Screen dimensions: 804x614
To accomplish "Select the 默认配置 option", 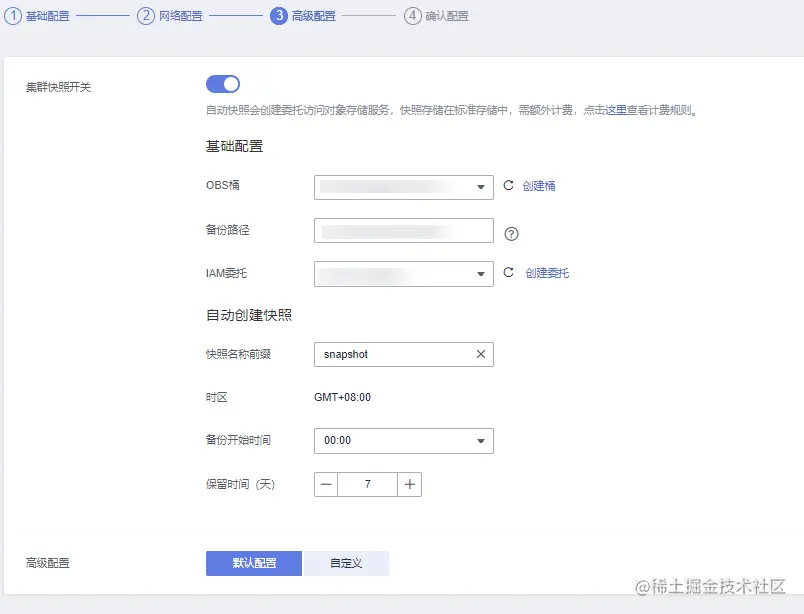I will pyautogui.click(x=253, y=563).
